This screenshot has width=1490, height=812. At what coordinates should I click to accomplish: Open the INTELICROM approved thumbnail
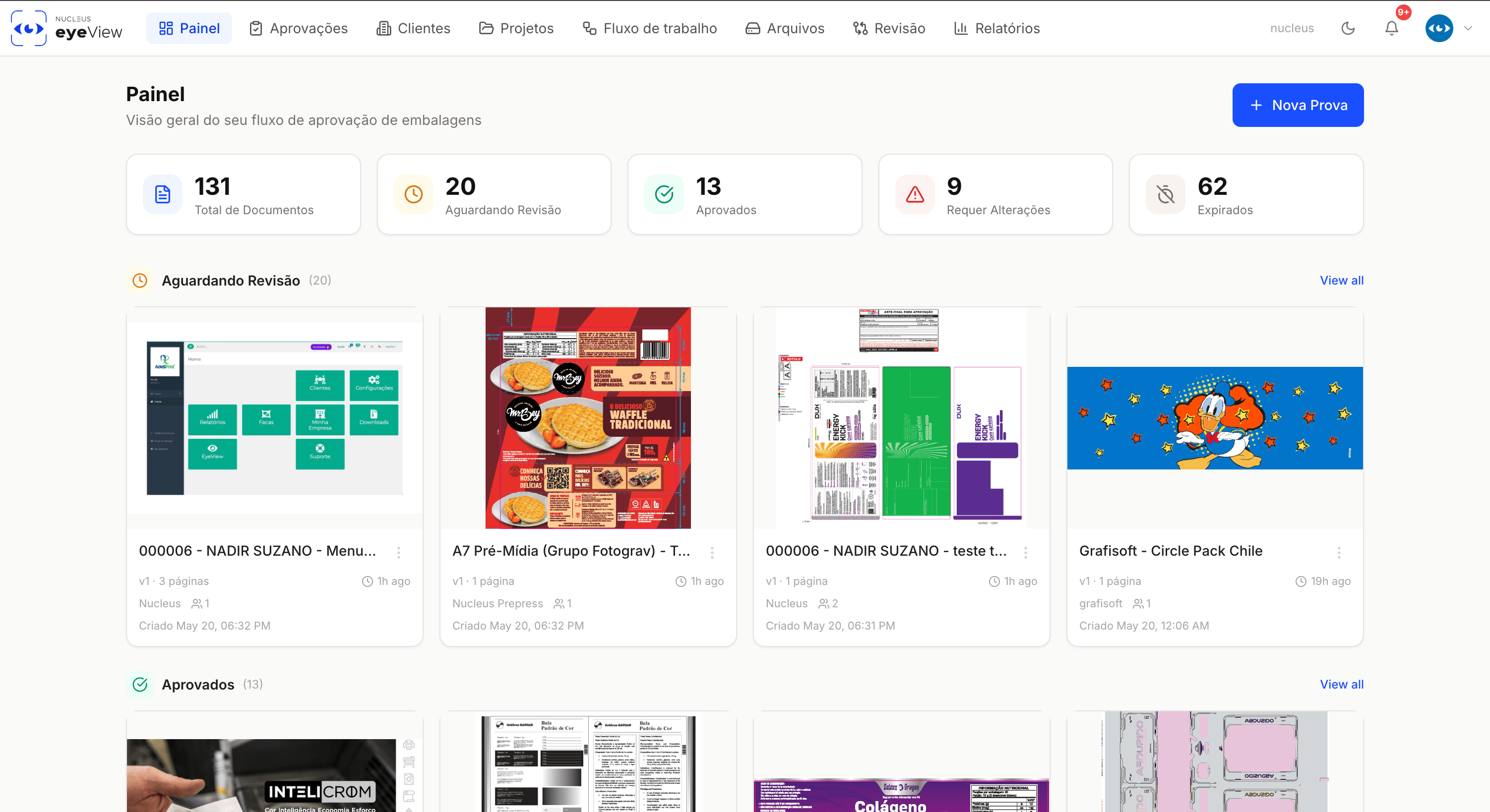(x=275, y=762)
